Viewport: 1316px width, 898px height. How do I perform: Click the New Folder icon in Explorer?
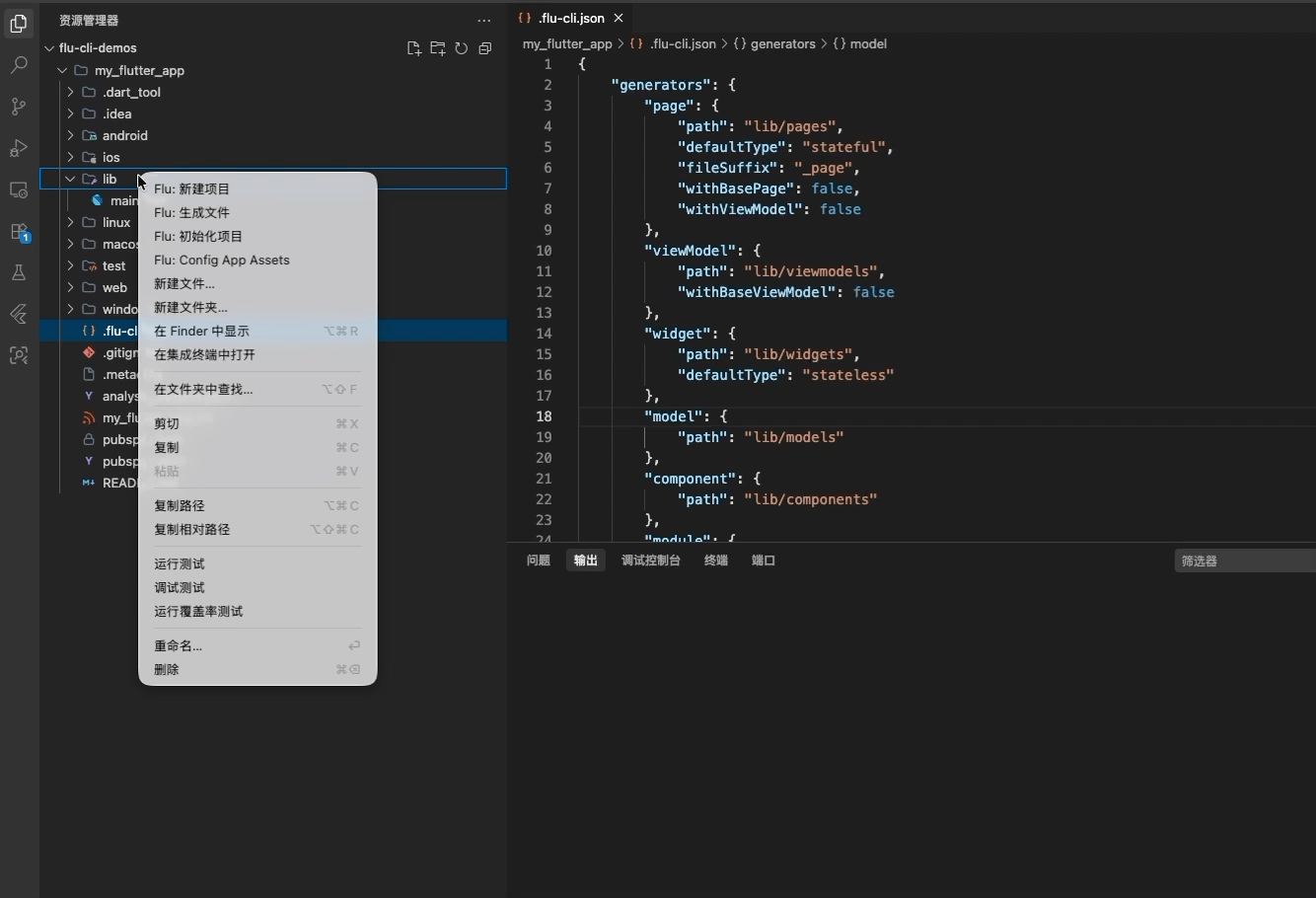click(x=438, y=47)
